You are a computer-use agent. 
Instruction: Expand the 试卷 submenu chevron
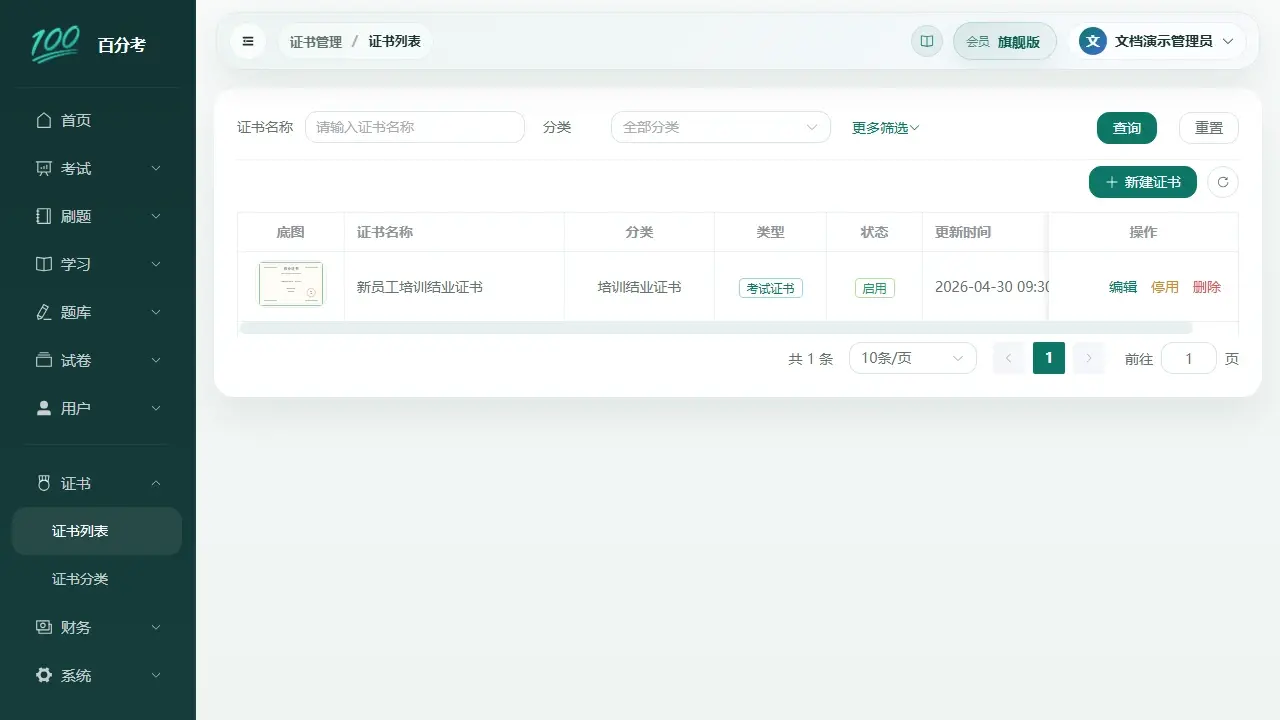tap(156, 360)
